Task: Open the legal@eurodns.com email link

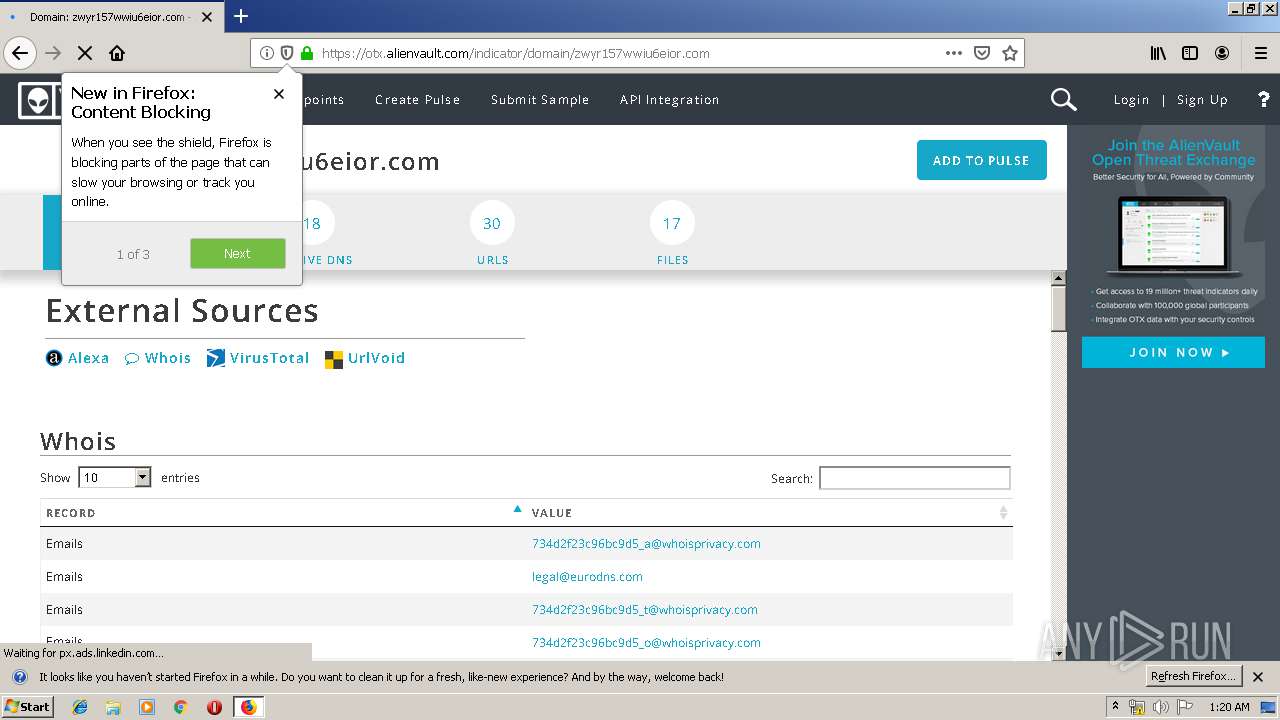Action: pyautogui.click(x=587, y=577)
